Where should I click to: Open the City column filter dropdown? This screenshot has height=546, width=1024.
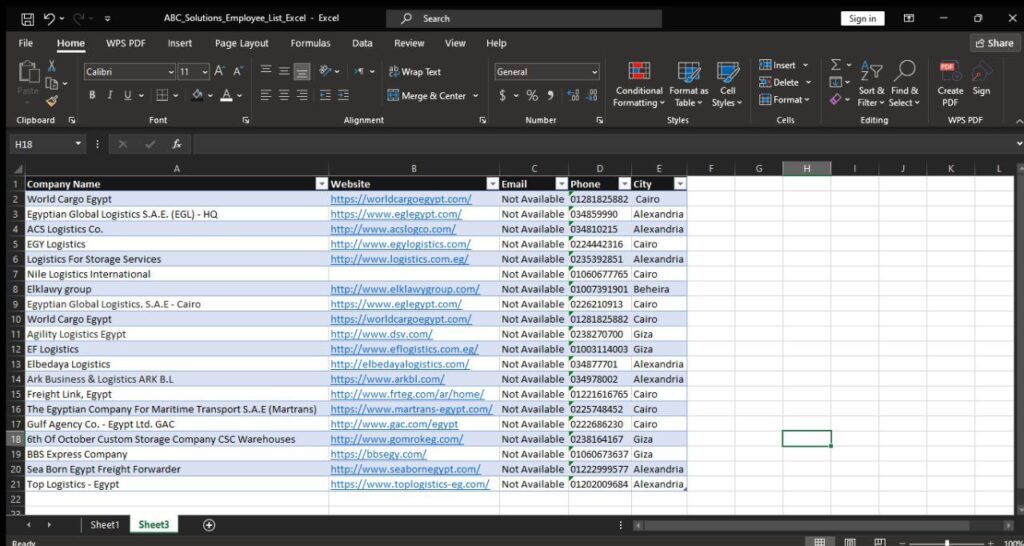(680, 184)
